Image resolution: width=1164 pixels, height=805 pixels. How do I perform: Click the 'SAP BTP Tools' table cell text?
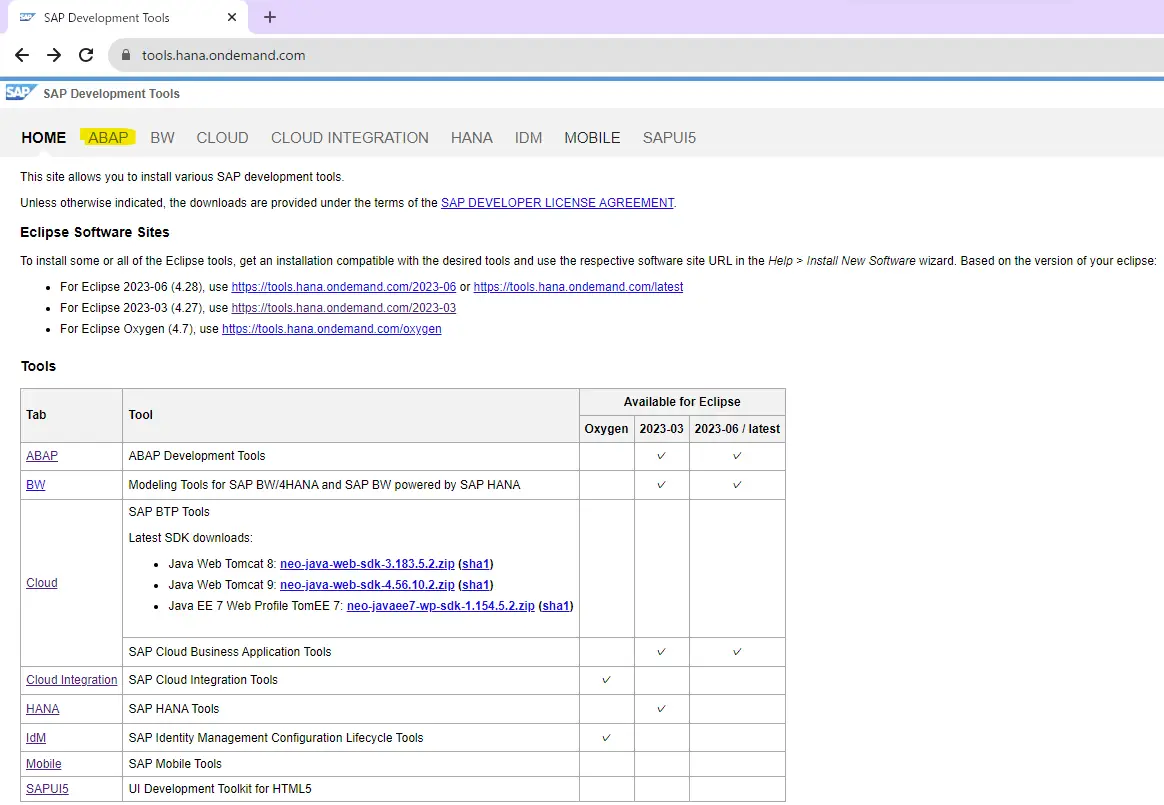pyautogui.click(x=169, y=512)
